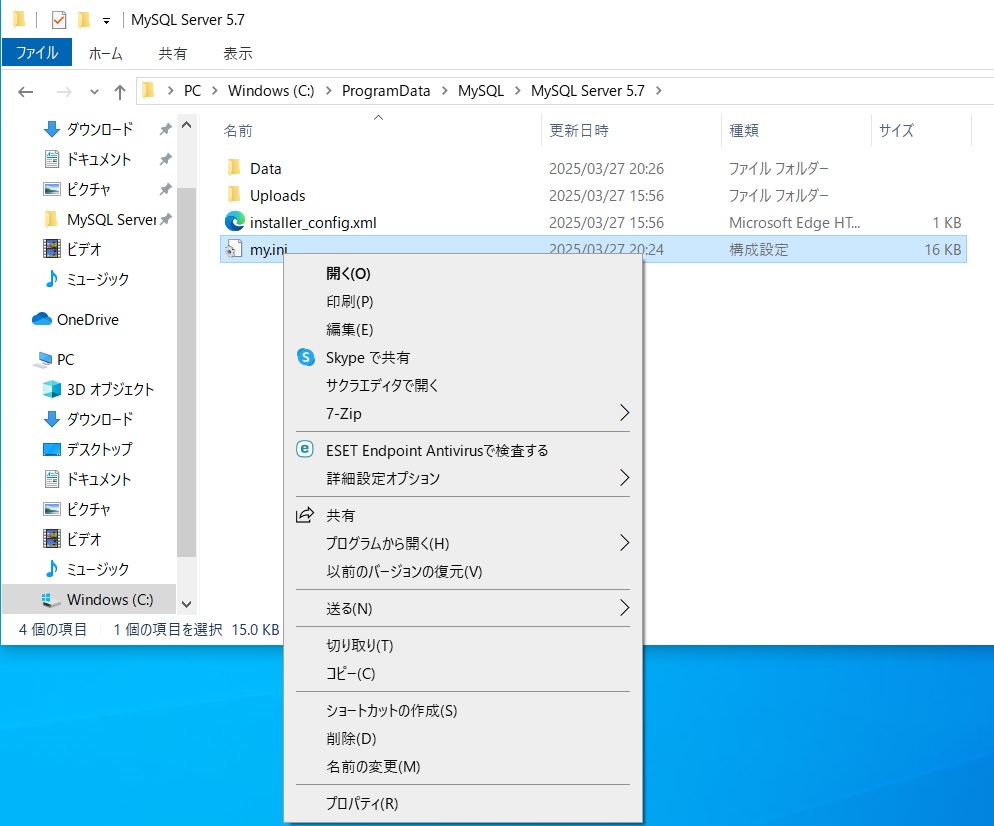Click ProgramData in the address bar path

(x=385, y=91)
